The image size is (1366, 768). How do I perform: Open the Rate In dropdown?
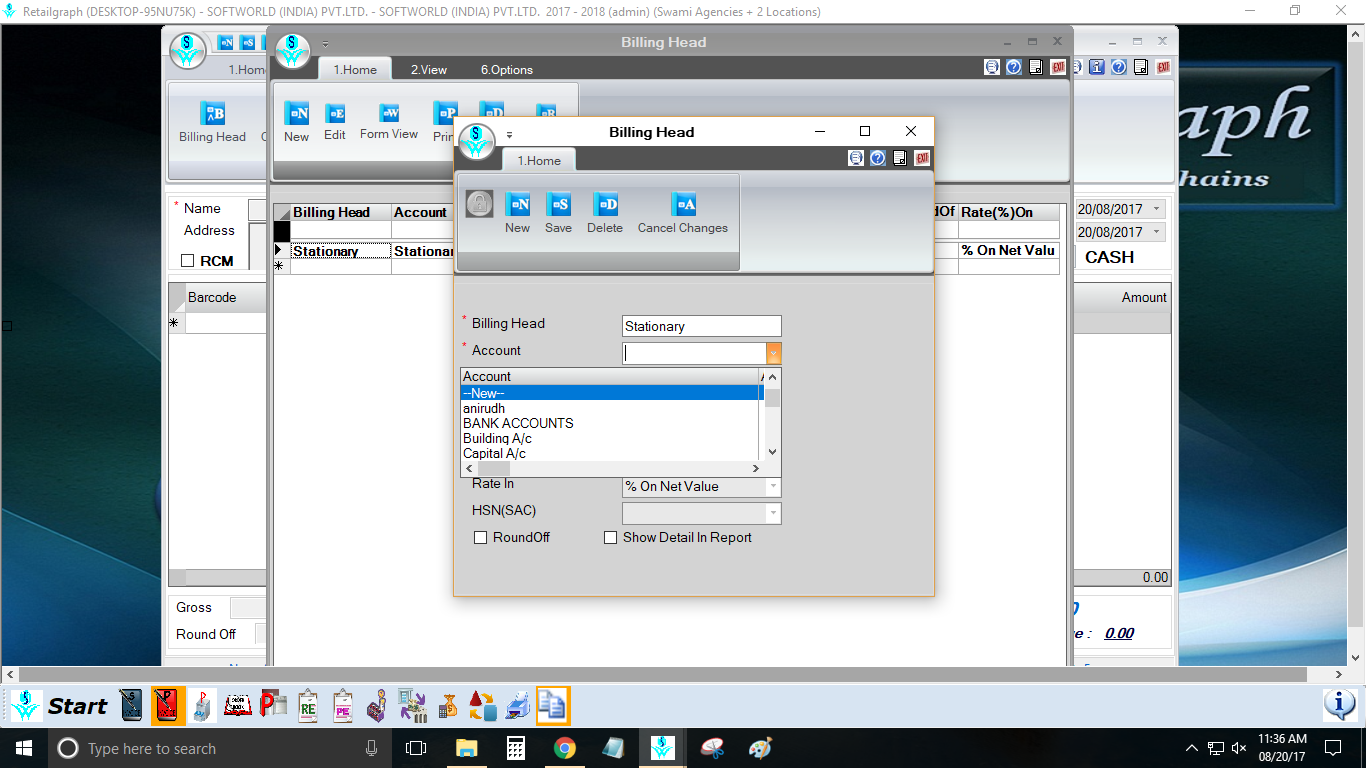[773, 487]
